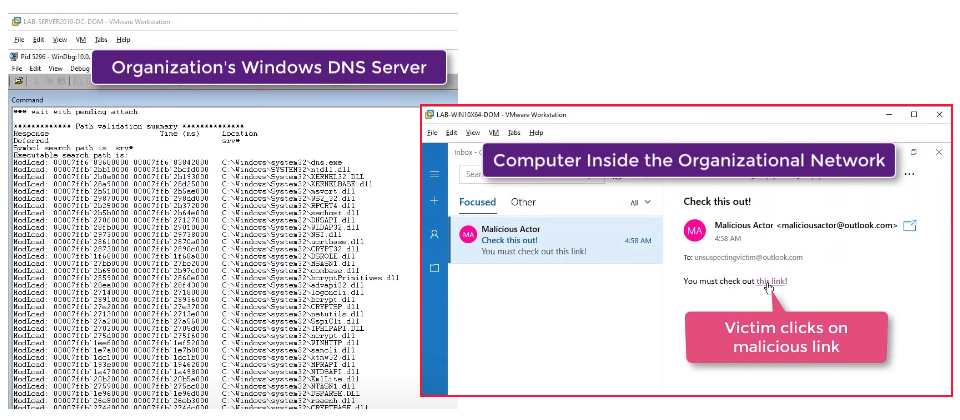Open the WinDbg Edit menu

pyautogui.click(x=36, y=69)
